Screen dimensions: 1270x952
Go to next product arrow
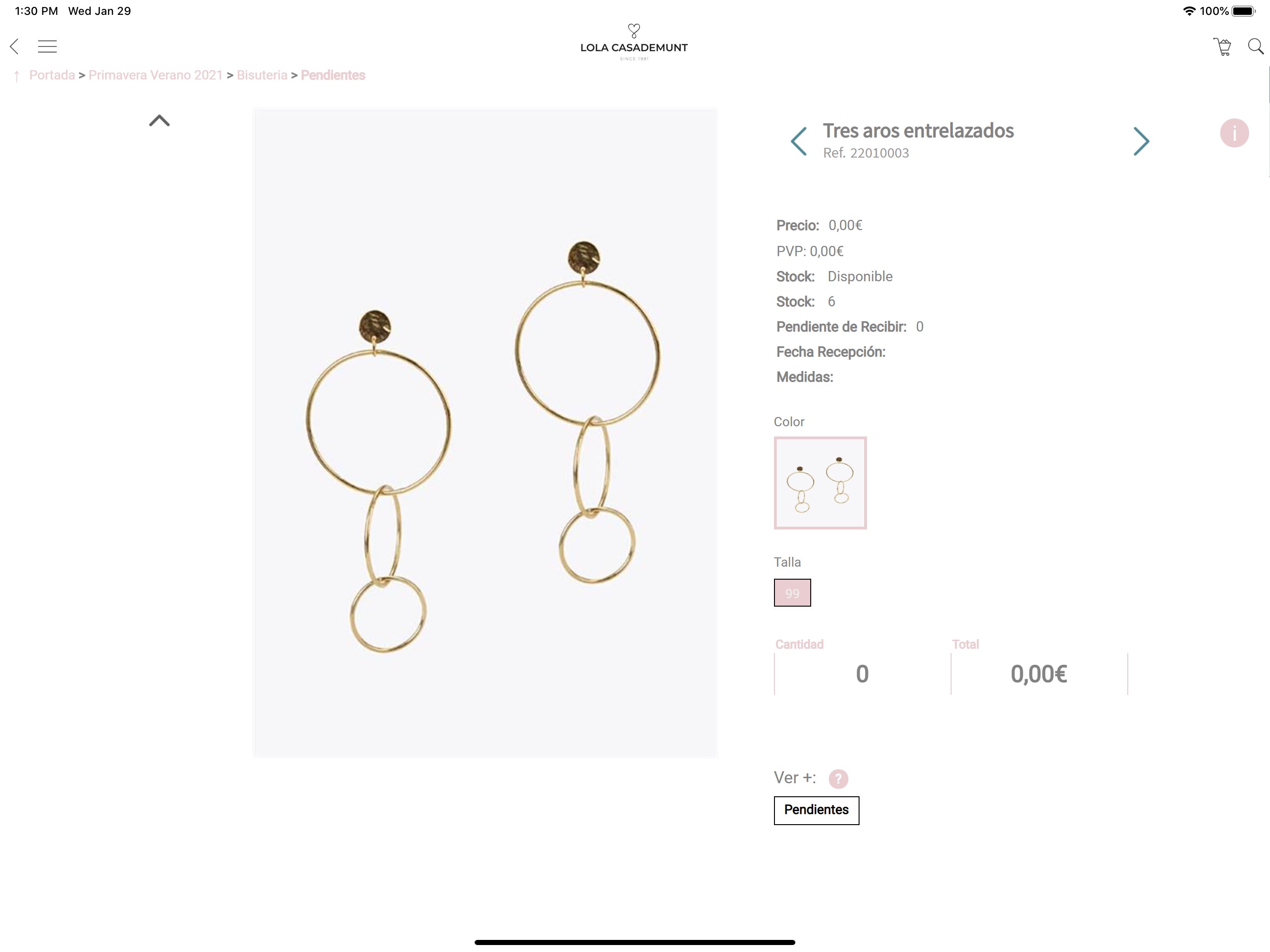coord(1141,141)
